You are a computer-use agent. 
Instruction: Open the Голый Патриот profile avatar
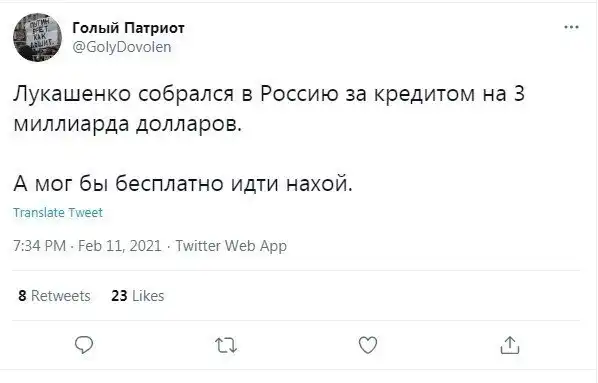(x=37, y=37)
